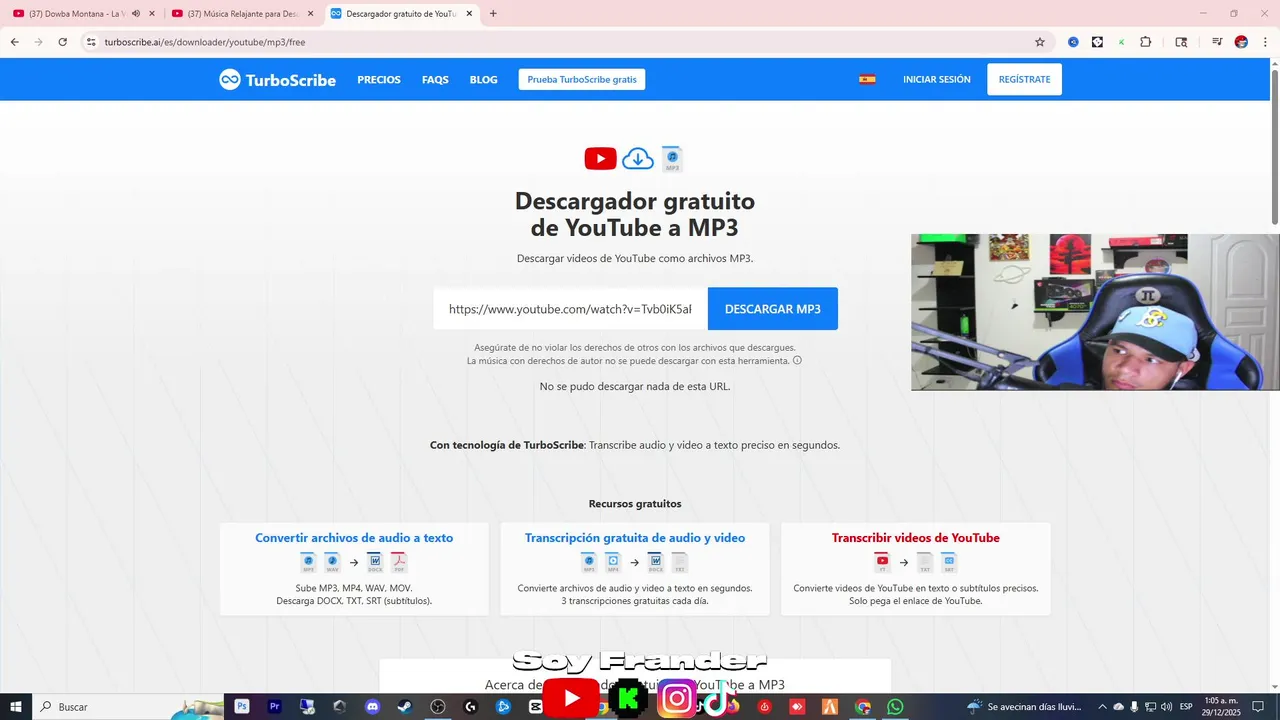Click the black-and-white extension icon in toolbar
This screenshot has width=1280, height=720.
[1097, 42]
